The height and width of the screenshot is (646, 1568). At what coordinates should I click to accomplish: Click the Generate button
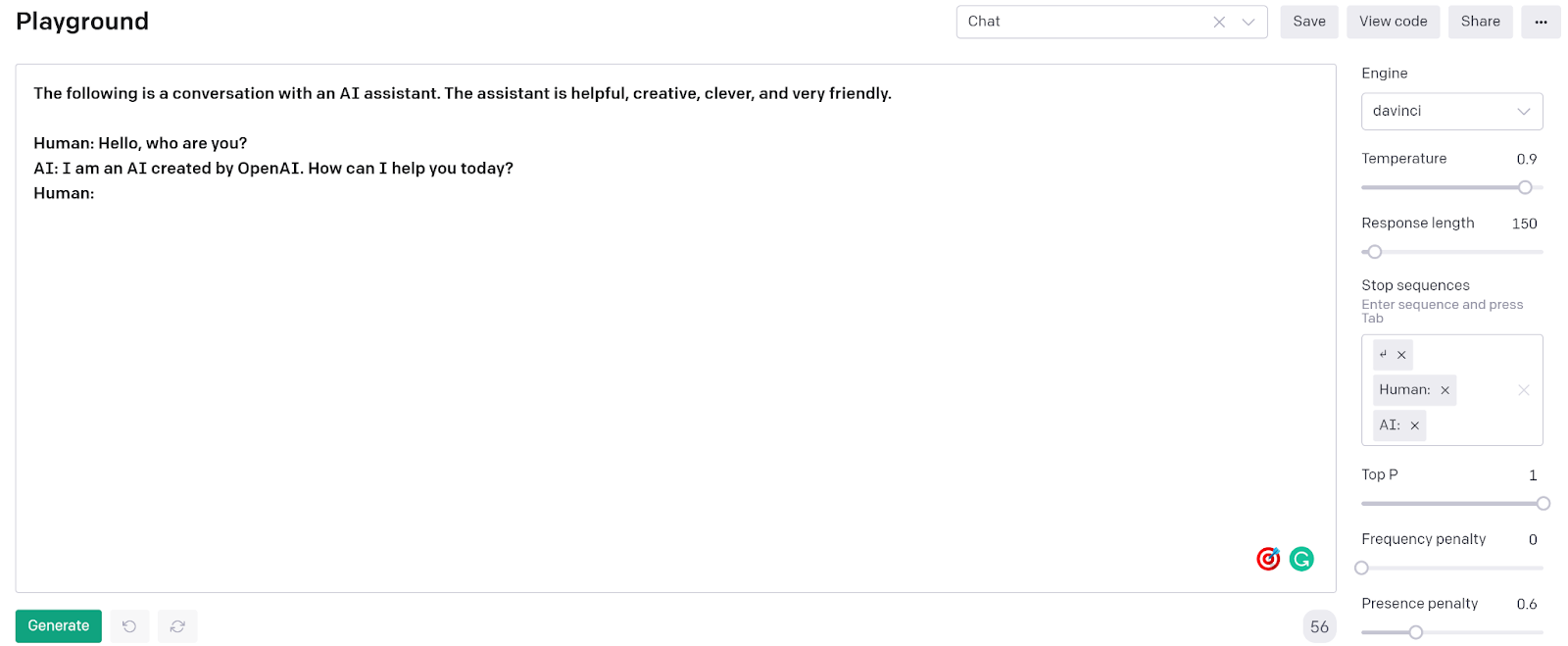tap(58, 625)
